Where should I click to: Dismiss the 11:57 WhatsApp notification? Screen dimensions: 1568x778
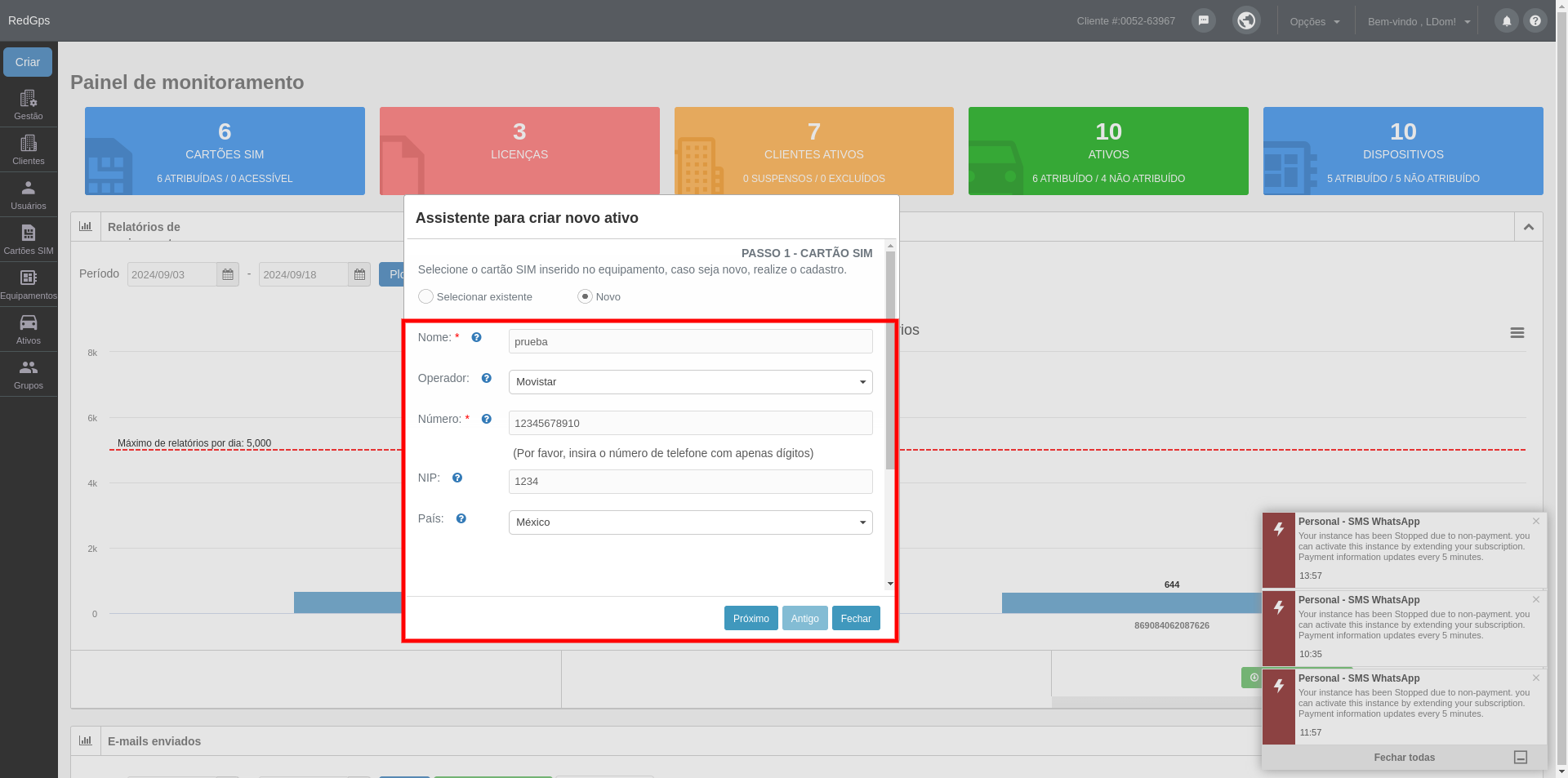point(1536,678)
